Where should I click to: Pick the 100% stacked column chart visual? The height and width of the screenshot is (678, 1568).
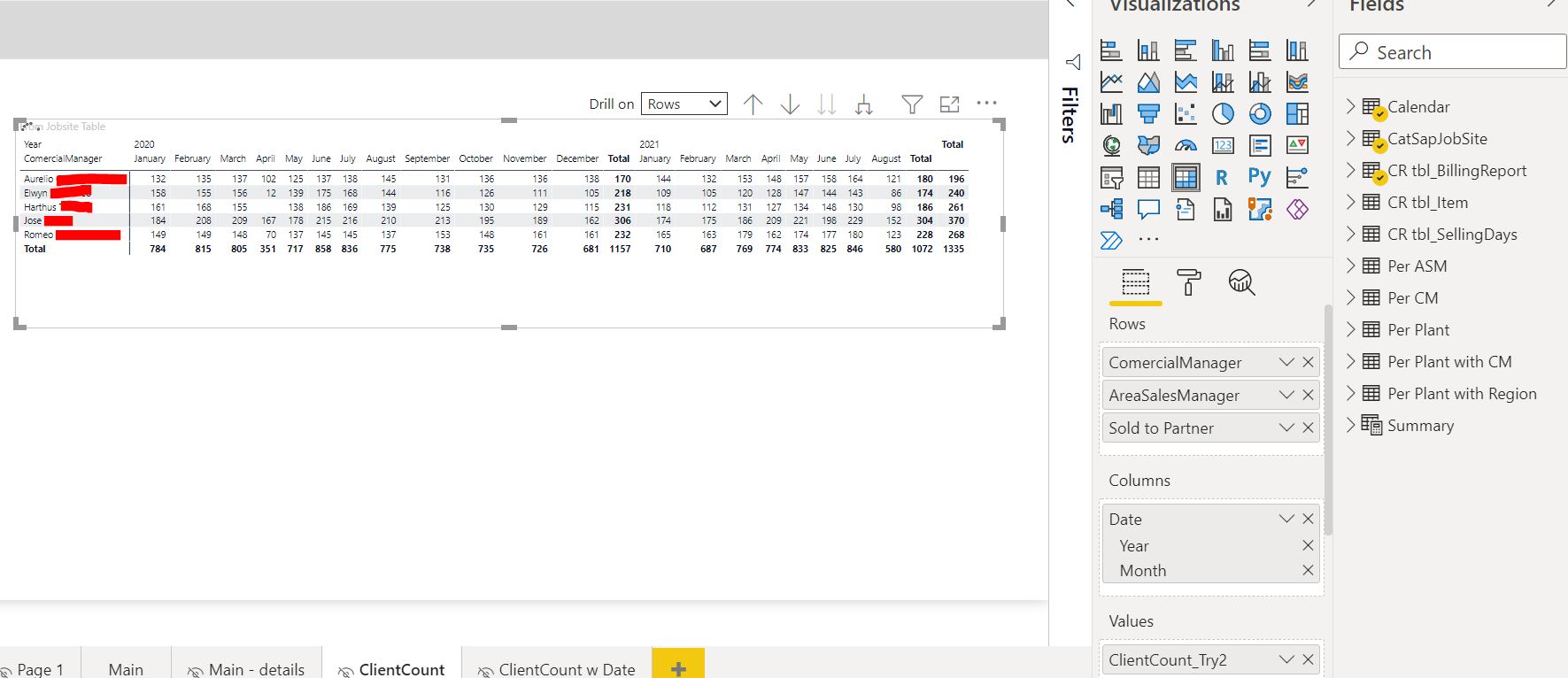coord(1297,50)
